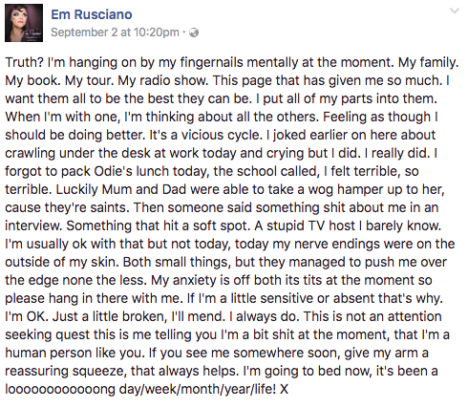
Task: Click the stretched word 'looooooooooong'
Action: [x=60, y=389]
